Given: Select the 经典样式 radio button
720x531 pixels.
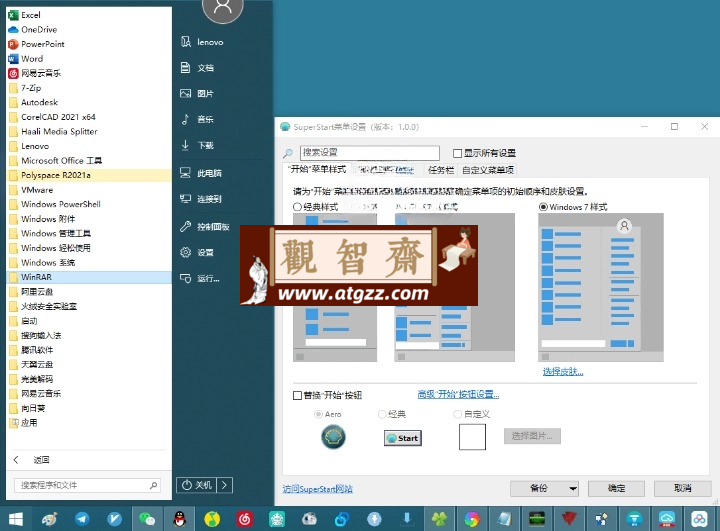Looking at the screenshot, I should coord(297,207).
